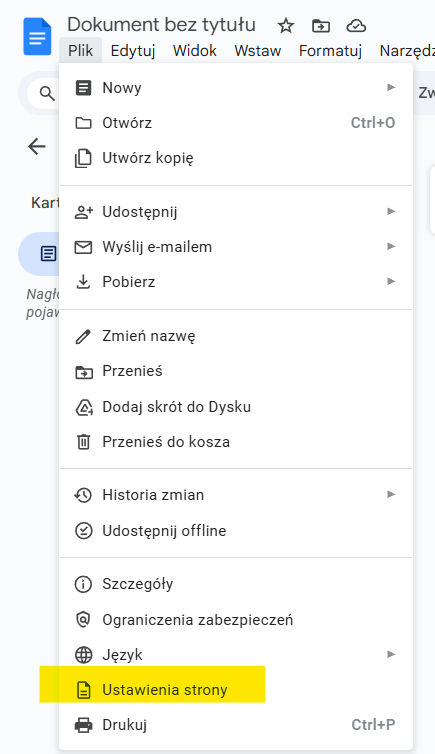Check the cloud save status icon
This screenshot has height=754, width=435.
coord(356,25)
